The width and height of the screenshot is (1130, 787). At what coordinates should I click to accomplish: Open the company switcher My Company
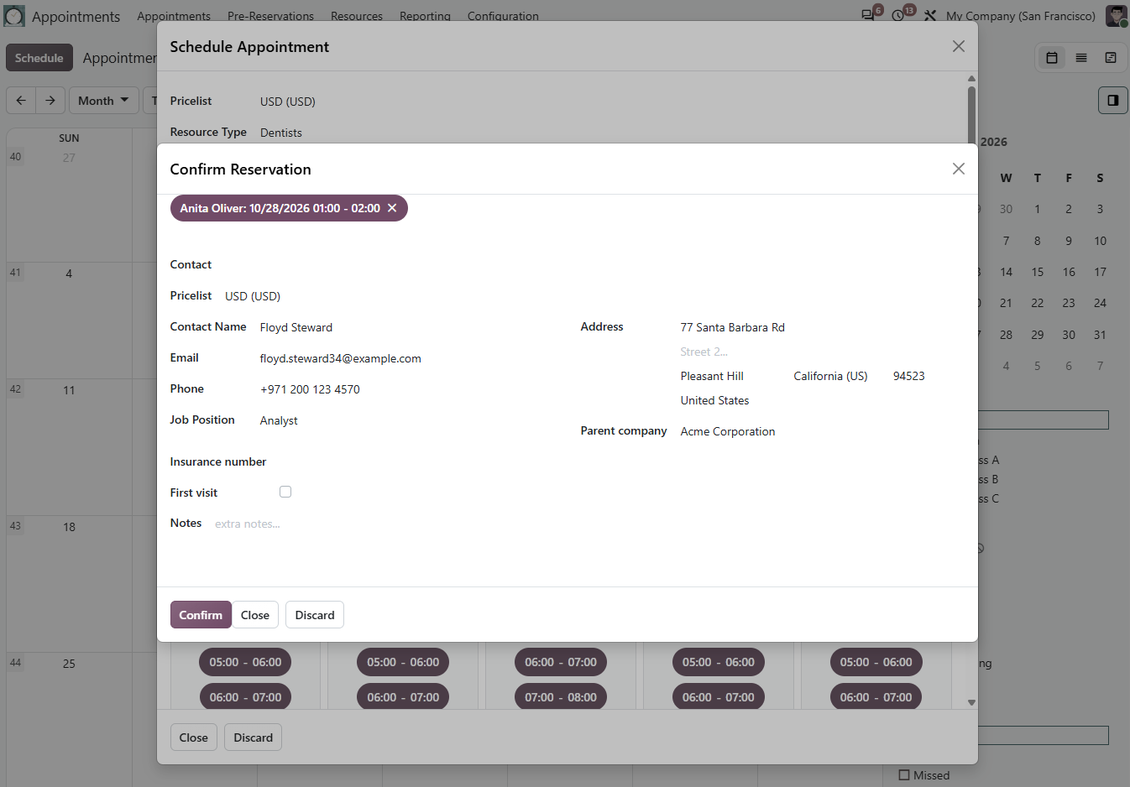1020,16
